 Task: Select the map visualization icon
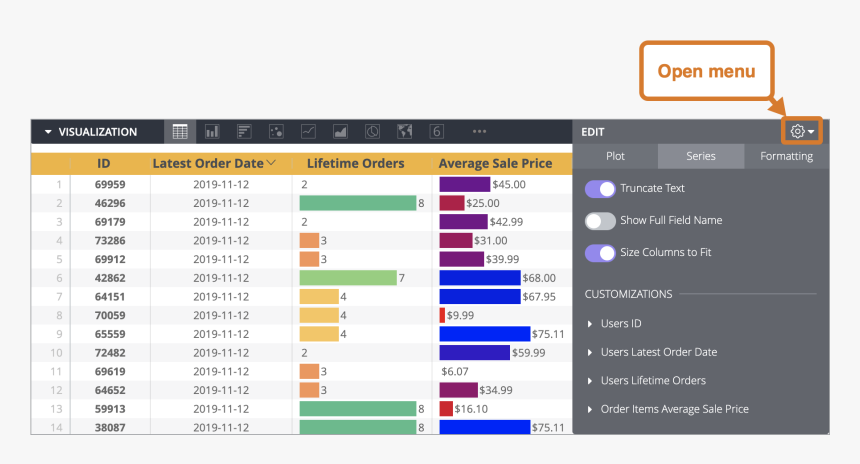pyautogui.click(x=404, y=131)
